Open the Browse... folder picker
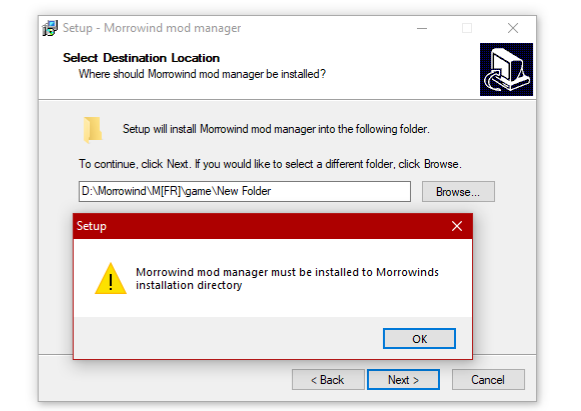 [x=458, y=192]
